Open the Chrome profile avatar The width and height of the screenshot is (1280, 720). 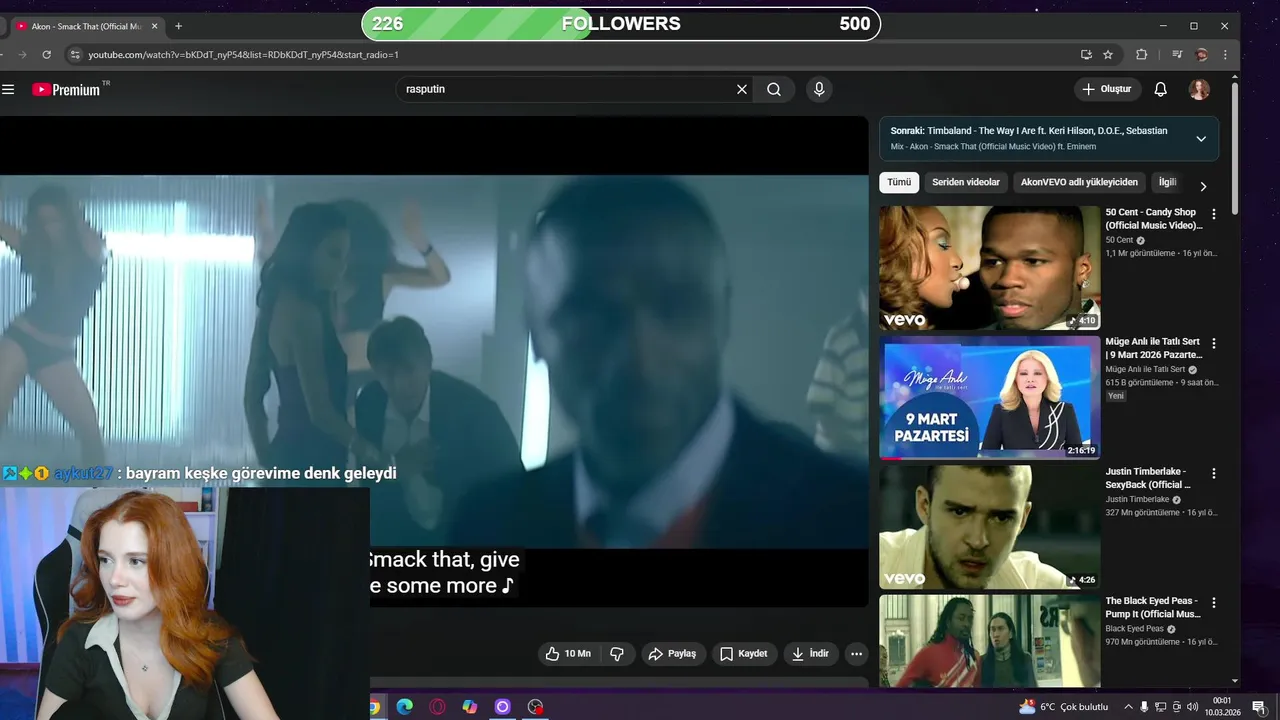tap(1201, 55)
